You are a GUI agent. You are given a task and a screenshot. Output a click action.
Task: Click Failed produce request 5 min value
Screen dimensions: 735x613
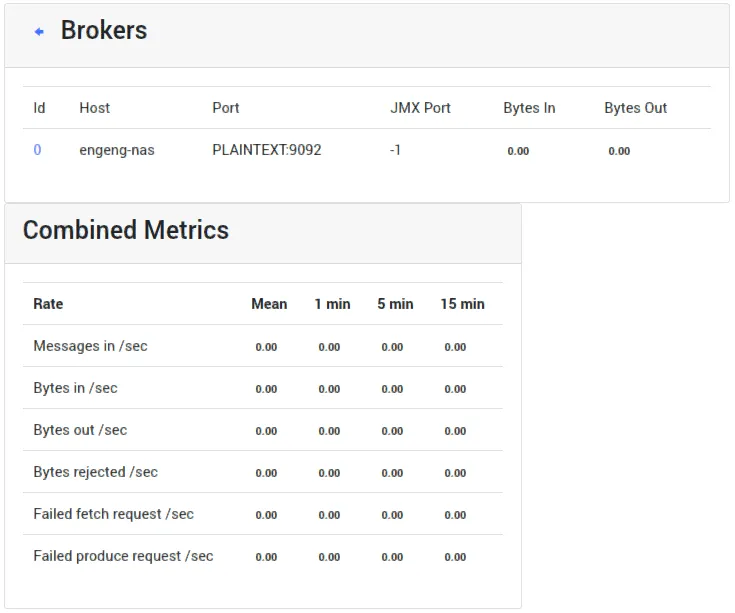pos(392,557)
